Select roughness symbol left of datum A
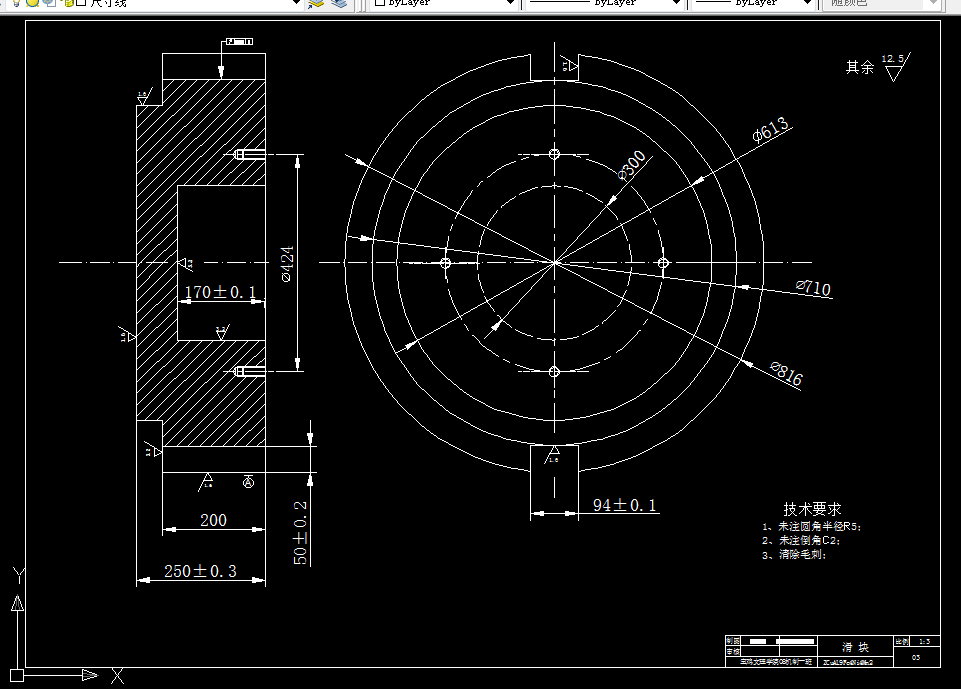 point(207,481)
